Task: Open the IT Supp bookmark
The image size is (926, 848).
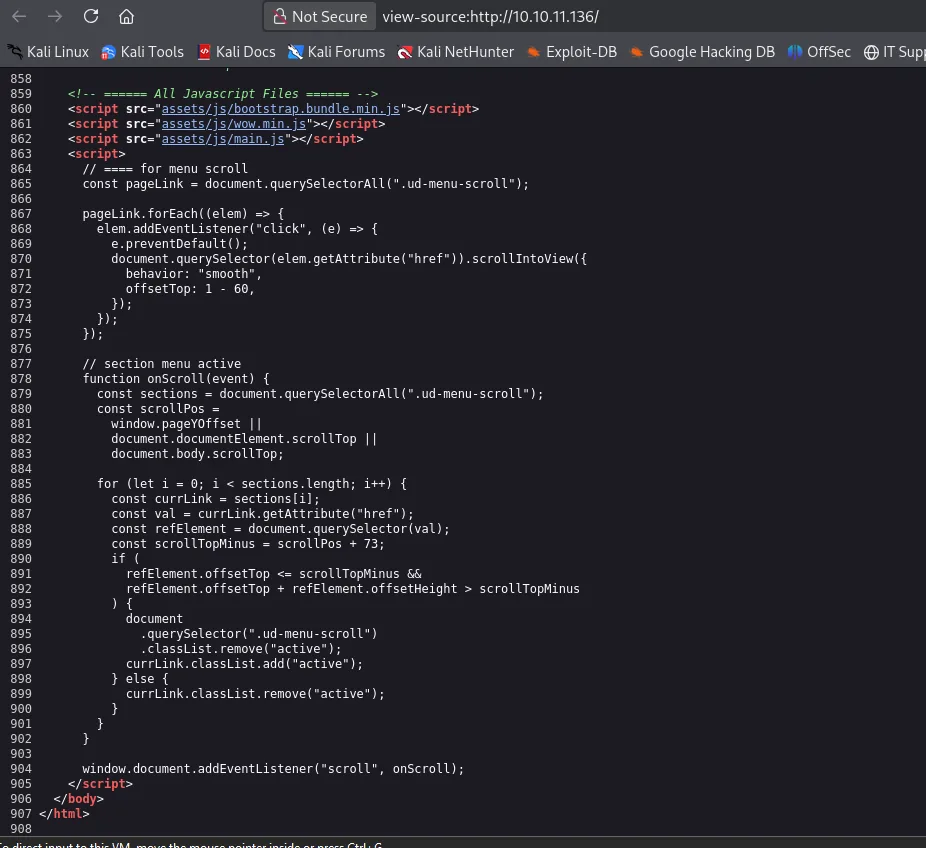Action: pos(894,52)
